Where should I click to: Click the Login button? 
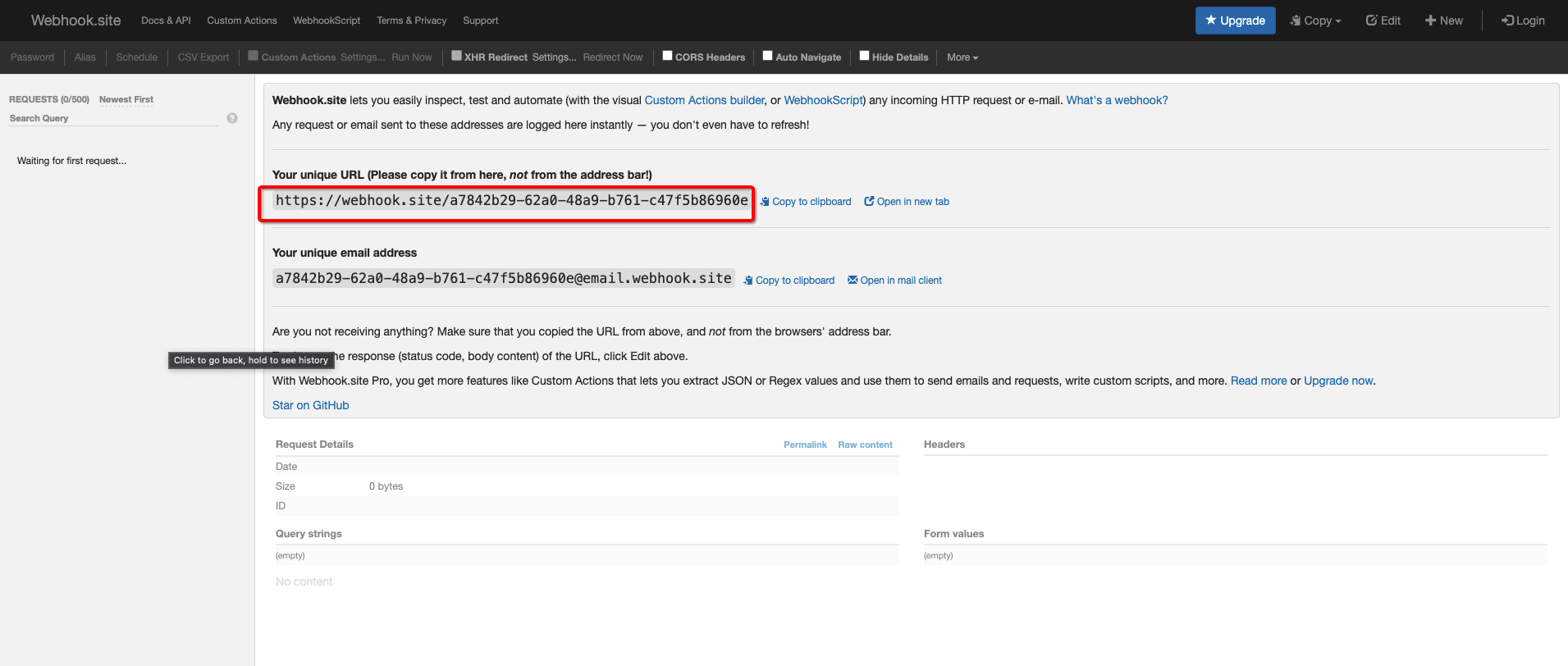tap(1523, 21)
